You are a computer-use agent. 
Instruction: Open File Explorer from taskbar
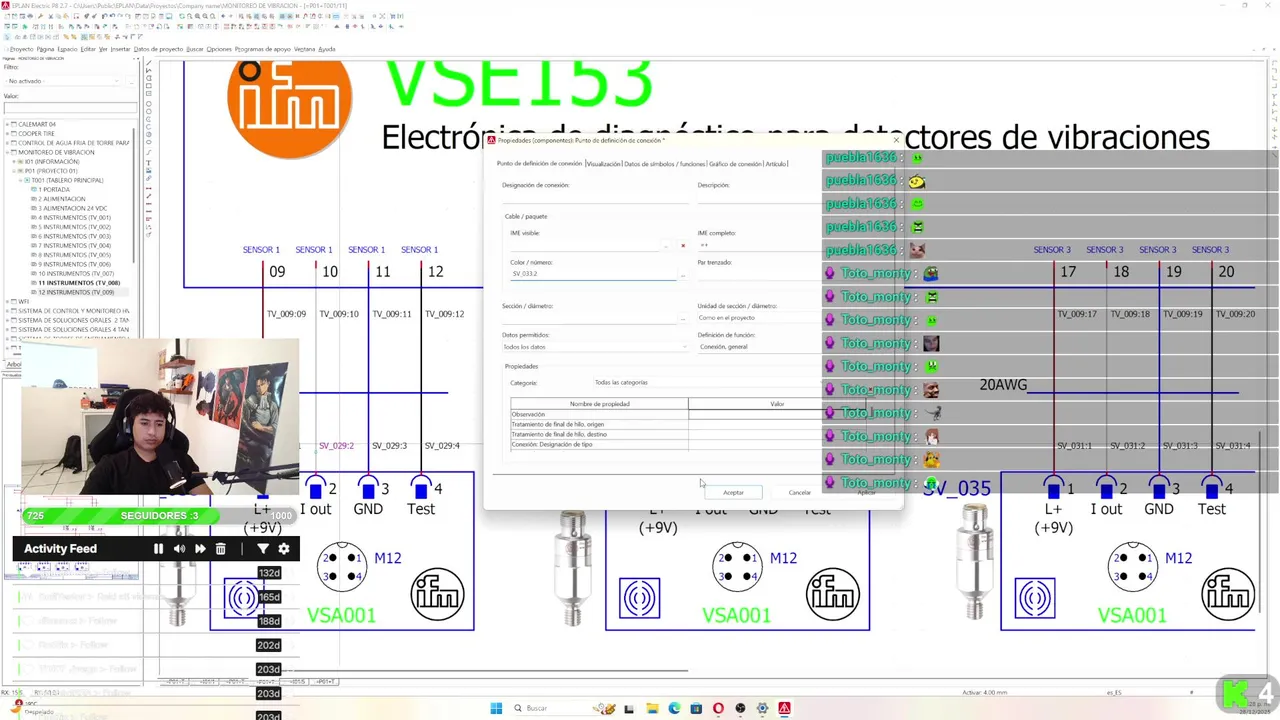[x=652, y=708]
